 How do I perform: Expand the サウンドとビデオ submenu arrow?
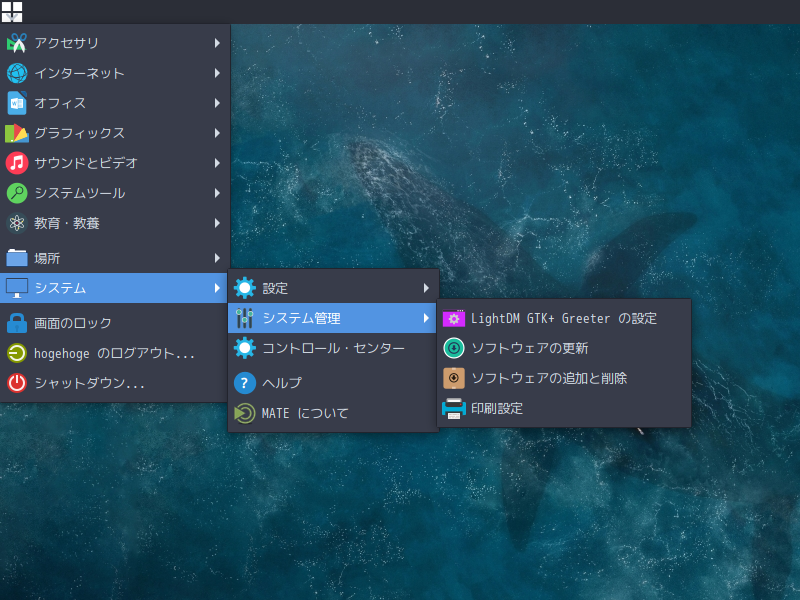pyautogui.click(x=217, y=163)
